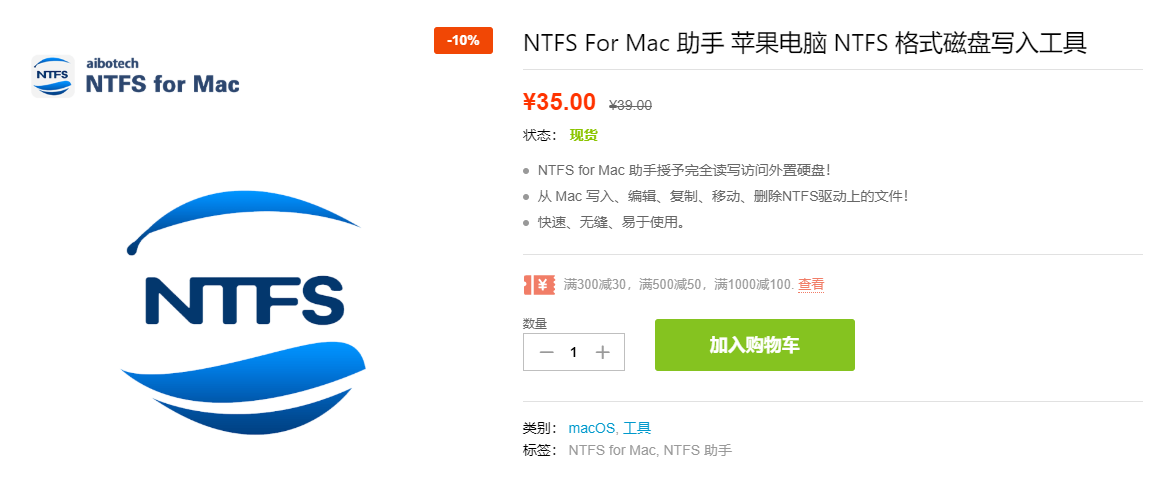Click the quantity input field
The width and height of the screenshot is (1155, 486).
(574, 352)
